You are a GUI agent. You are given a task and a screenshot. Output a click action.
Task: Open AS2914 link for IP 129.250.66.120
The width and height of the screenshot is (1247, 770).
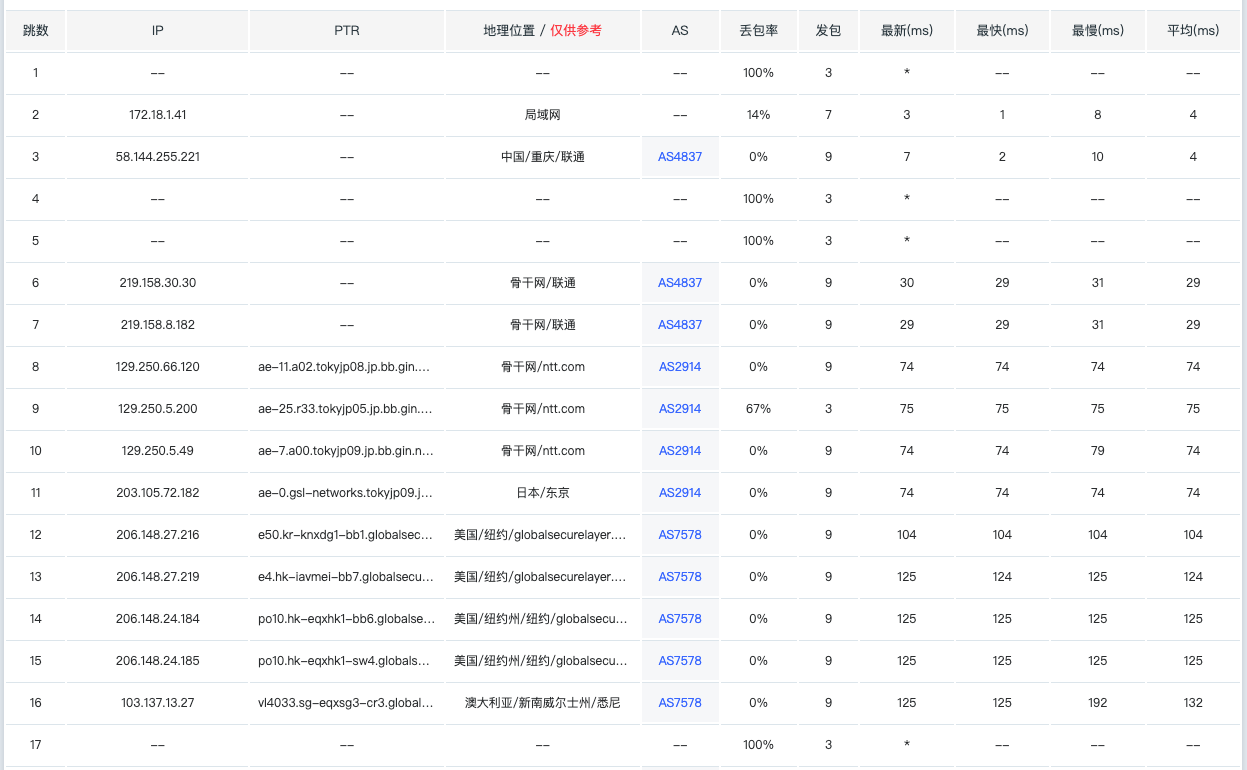(x=680, y=367)
